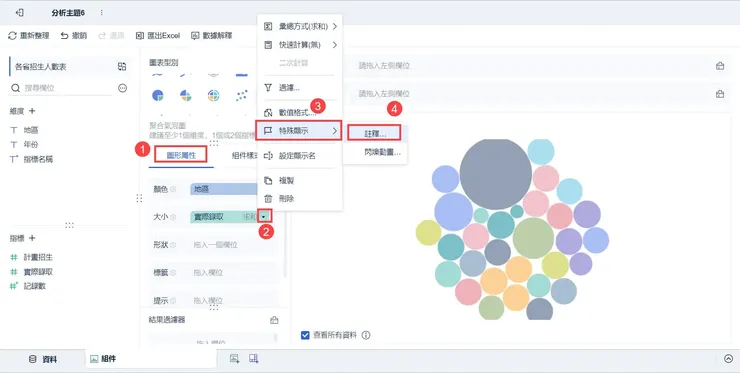This screenshot has height=373, width=740.
Task: Switch to the 組件樣式 tab
Action: click(x=243, y=155)
